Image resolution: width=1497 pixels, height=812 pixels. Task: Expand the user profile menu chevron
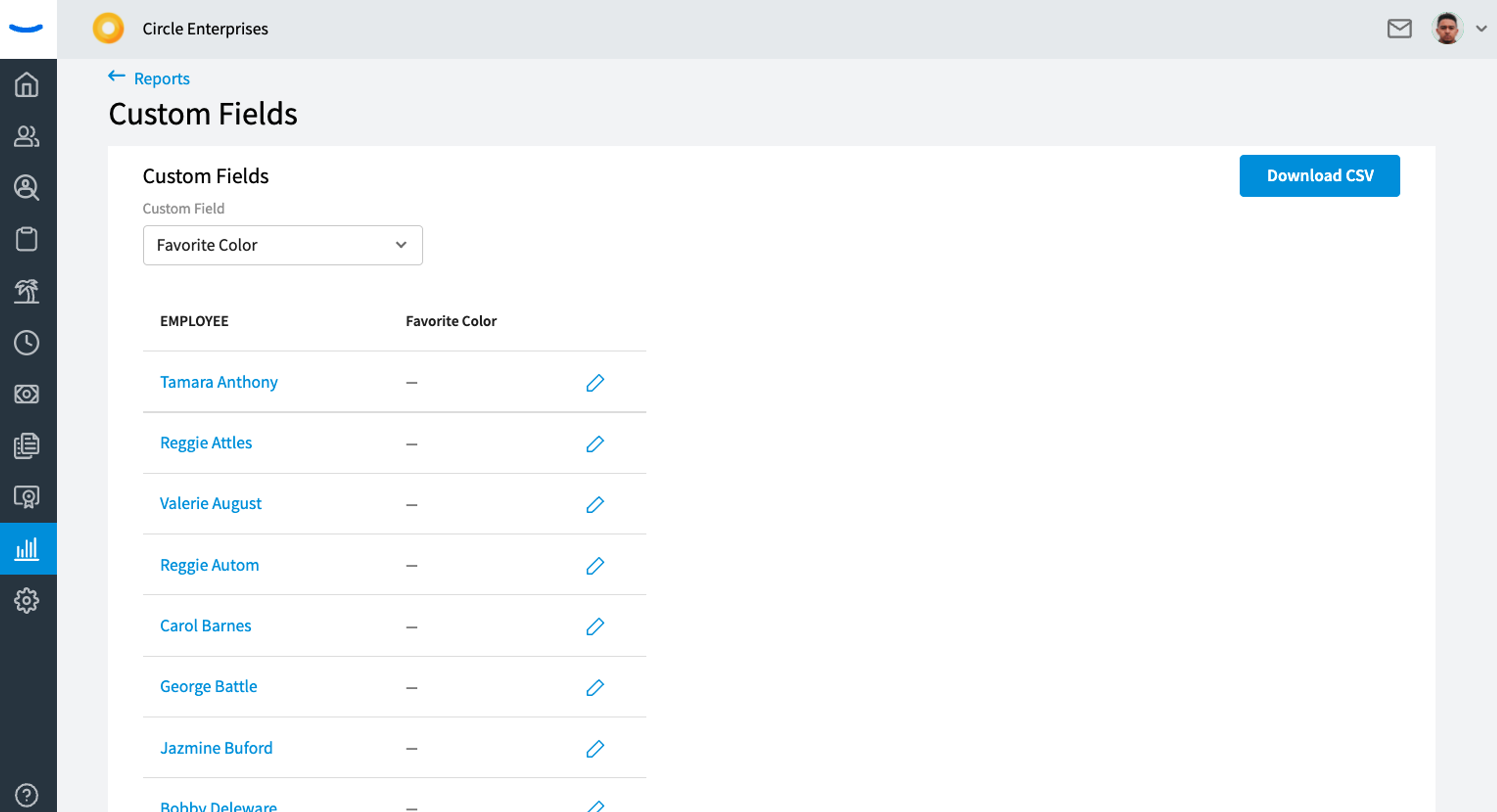coord(1481,28)
